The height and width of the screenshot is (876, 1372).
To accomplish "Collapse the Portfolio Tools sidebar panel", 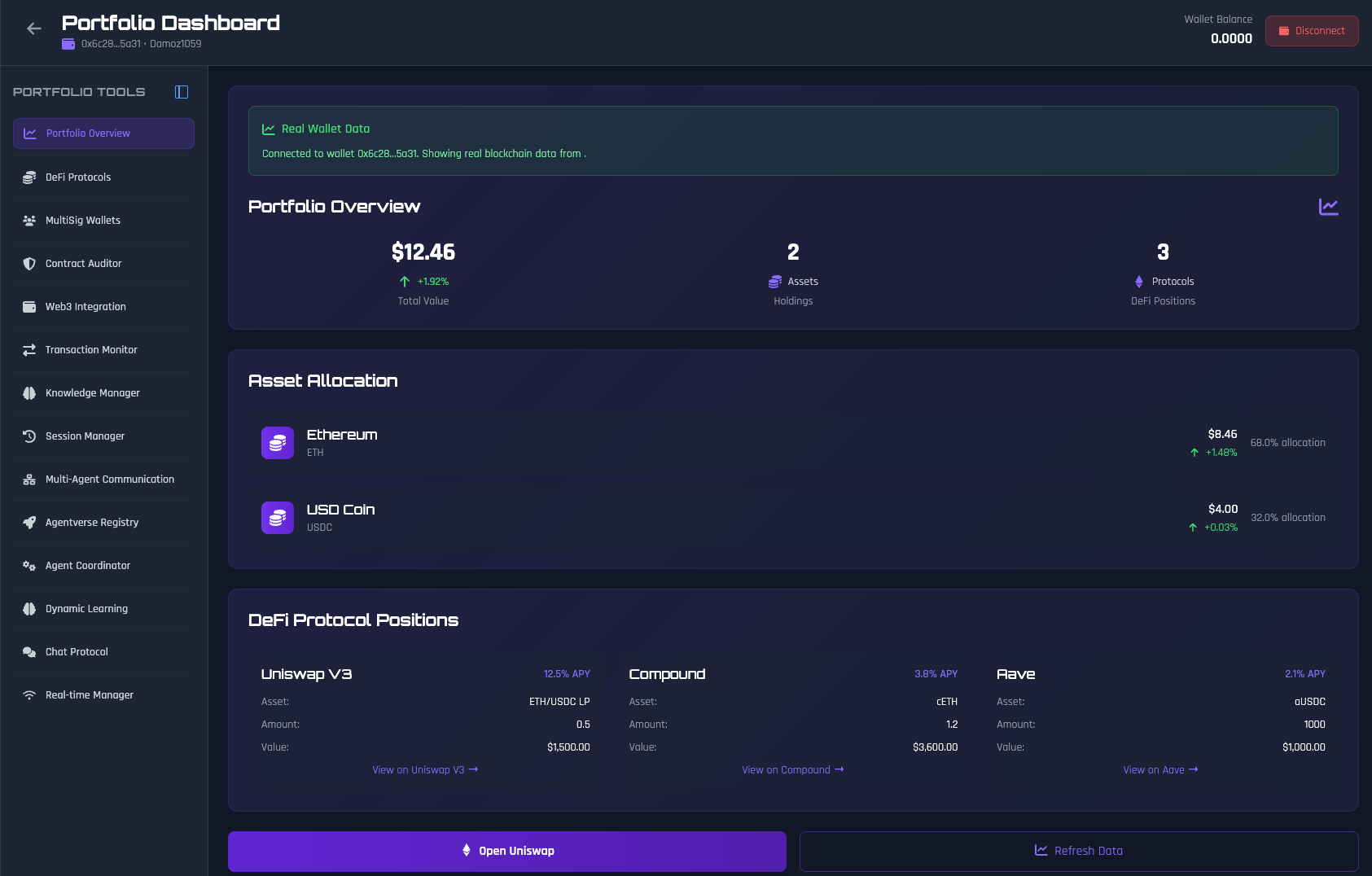I will click(x=182, y=92).
